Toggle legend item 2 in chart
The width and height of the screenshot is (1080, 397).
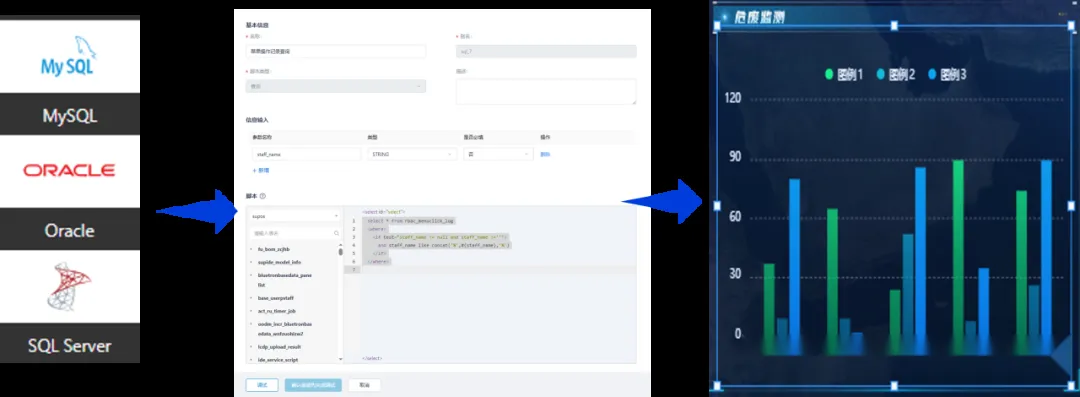[x=895, y=74]
